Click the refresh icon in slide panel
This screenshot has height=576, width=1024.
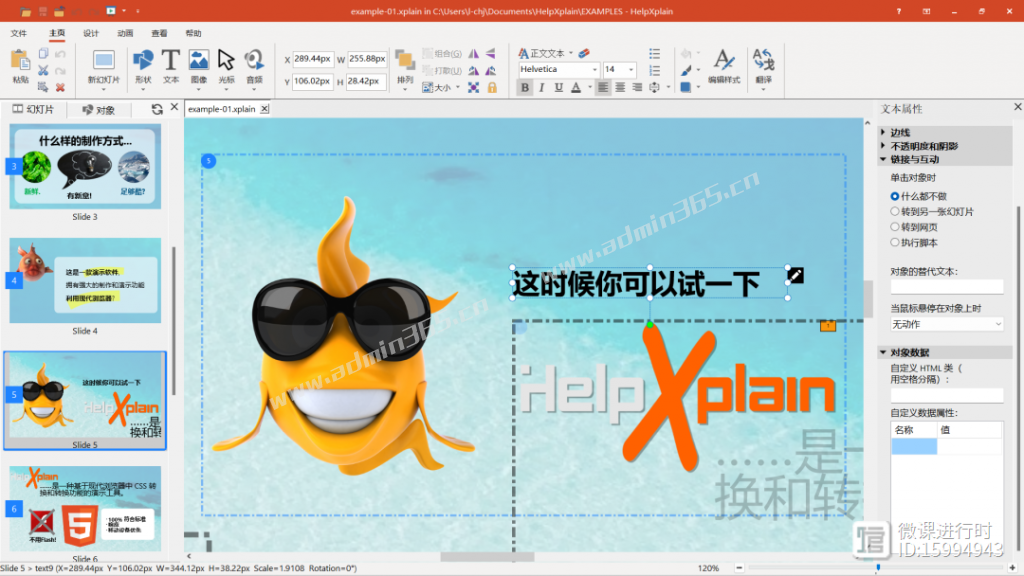(157, 109)
